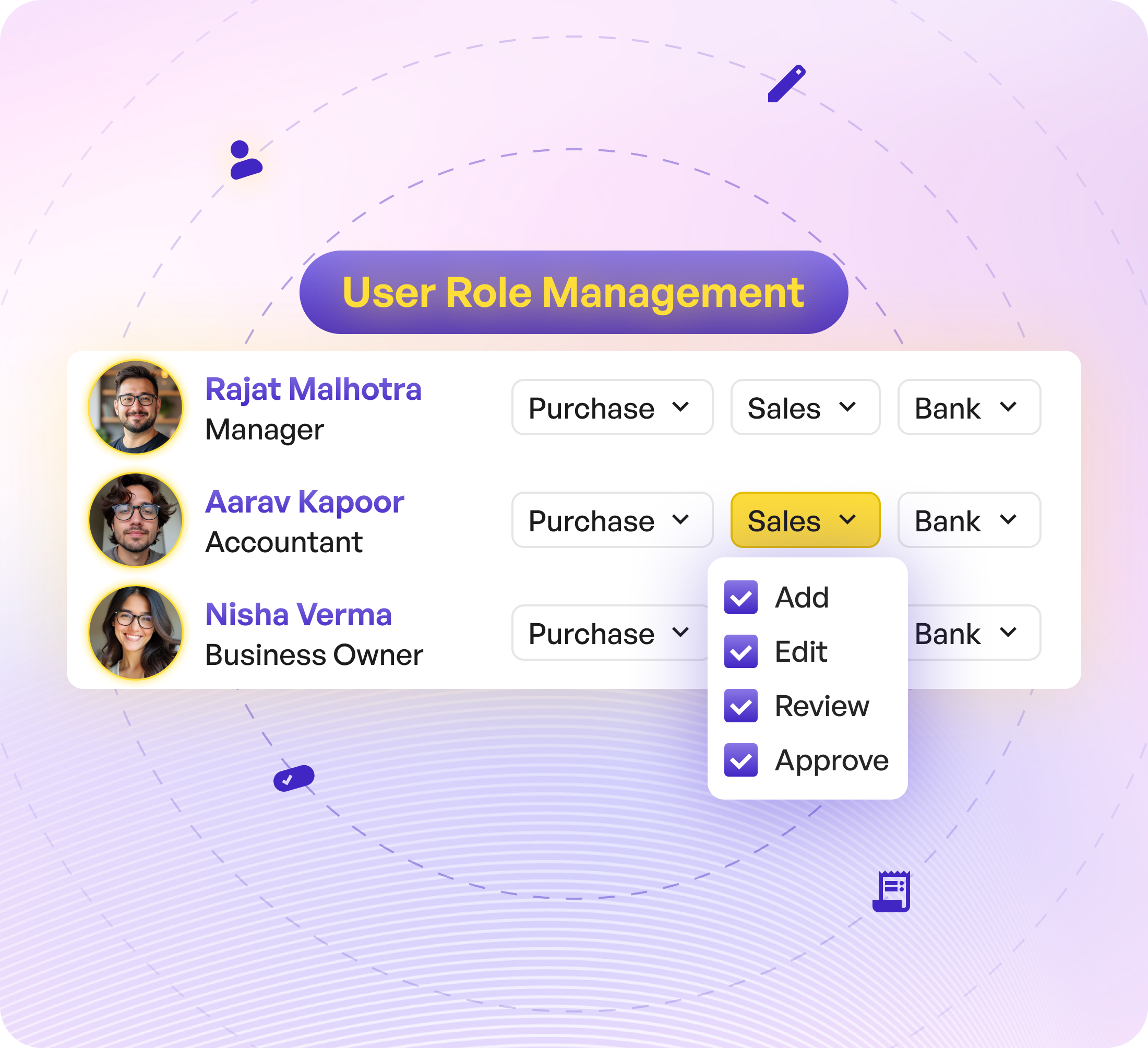Open Rajat Malhotra's Purchase dropdown
1148x1048 pixels.
pyautogui.click(x=612, y=408)
